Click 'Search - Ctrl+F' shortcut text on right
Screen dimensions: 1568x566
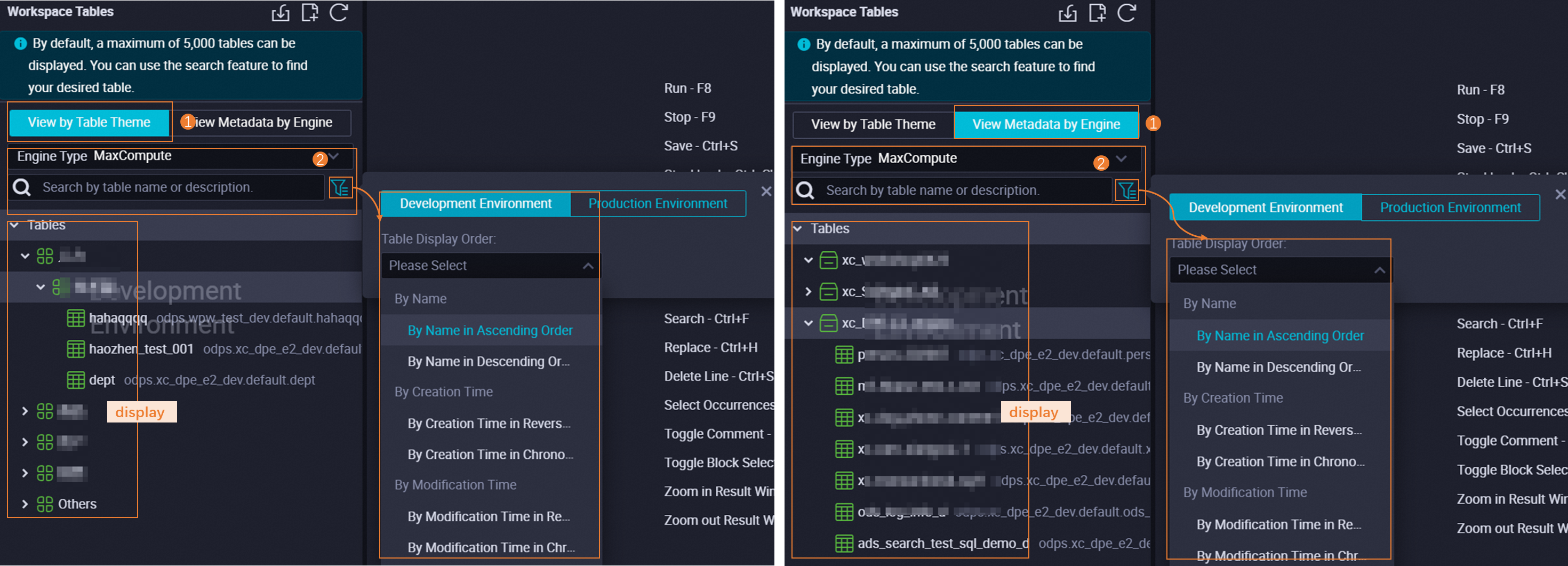point(1499,324)
